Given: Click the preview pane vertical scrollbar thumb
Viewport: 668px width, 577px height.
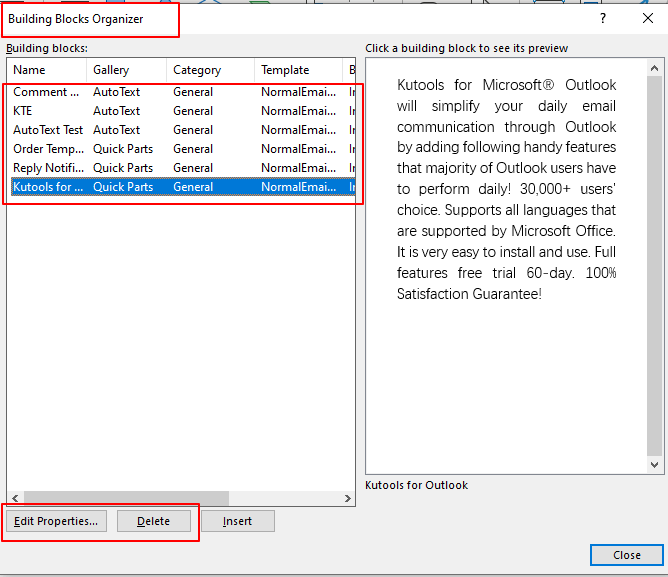Looking at the screenshot, I should 655,266.
